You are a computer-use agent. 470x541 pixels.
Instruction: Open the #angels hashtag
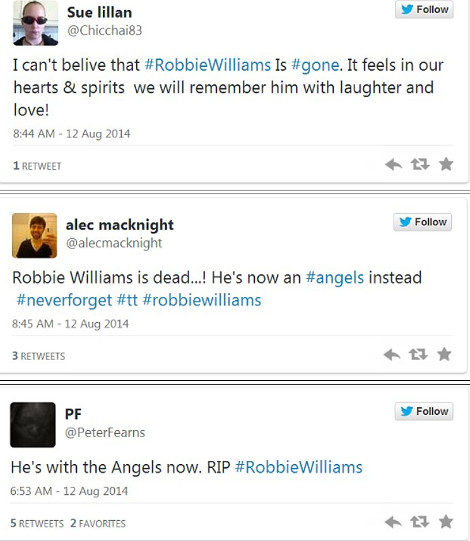coord(335,278)
